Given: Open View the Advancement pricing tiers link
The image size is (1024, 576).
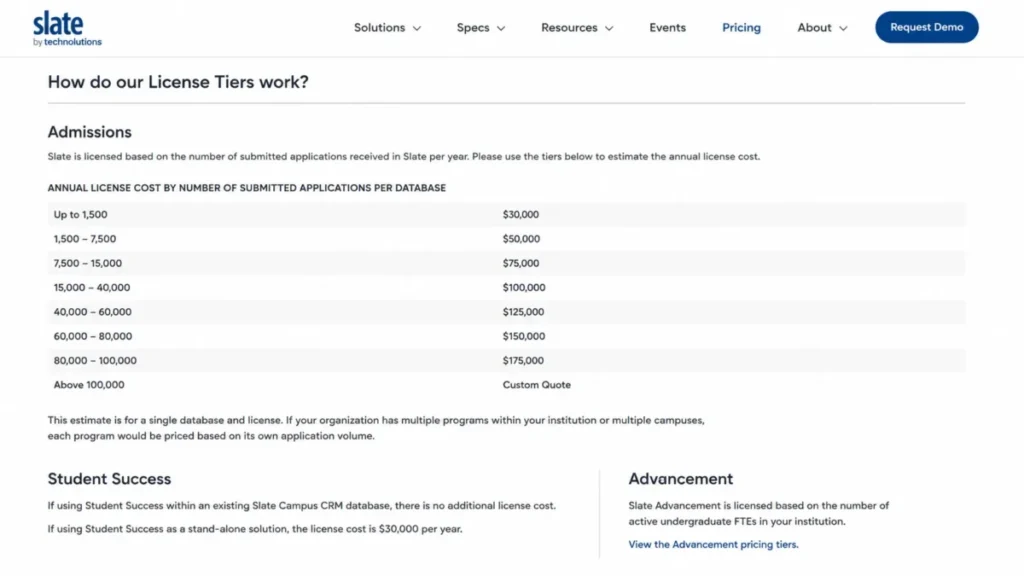Looking at the screenshot, I should point(713,544).
